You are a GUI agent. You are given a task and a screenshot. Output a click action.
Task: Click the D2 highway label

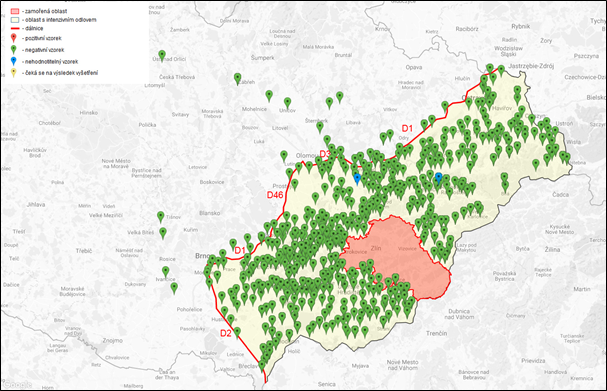226,333
